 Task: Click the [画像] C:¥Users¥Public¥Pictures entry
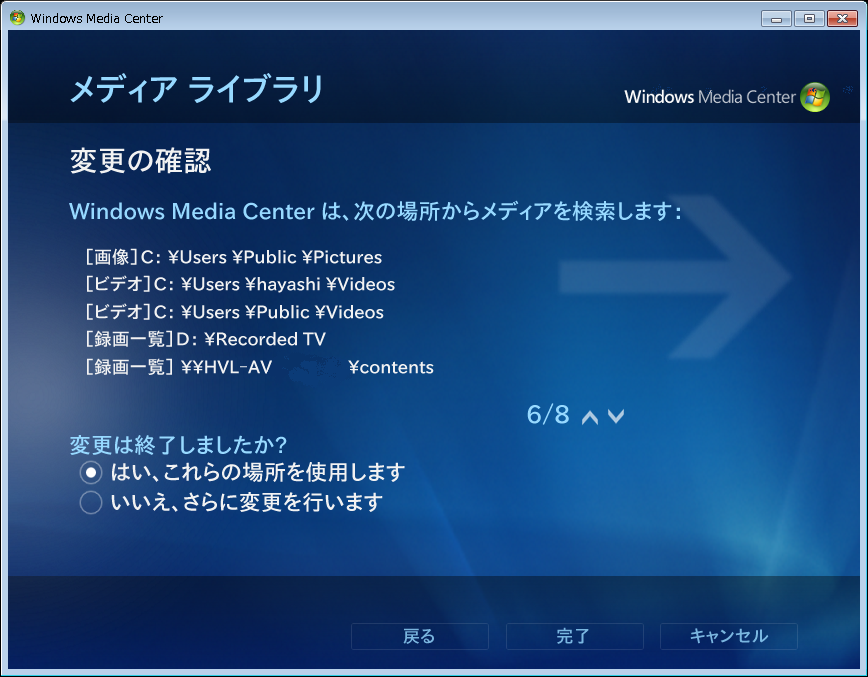point(233,257)
